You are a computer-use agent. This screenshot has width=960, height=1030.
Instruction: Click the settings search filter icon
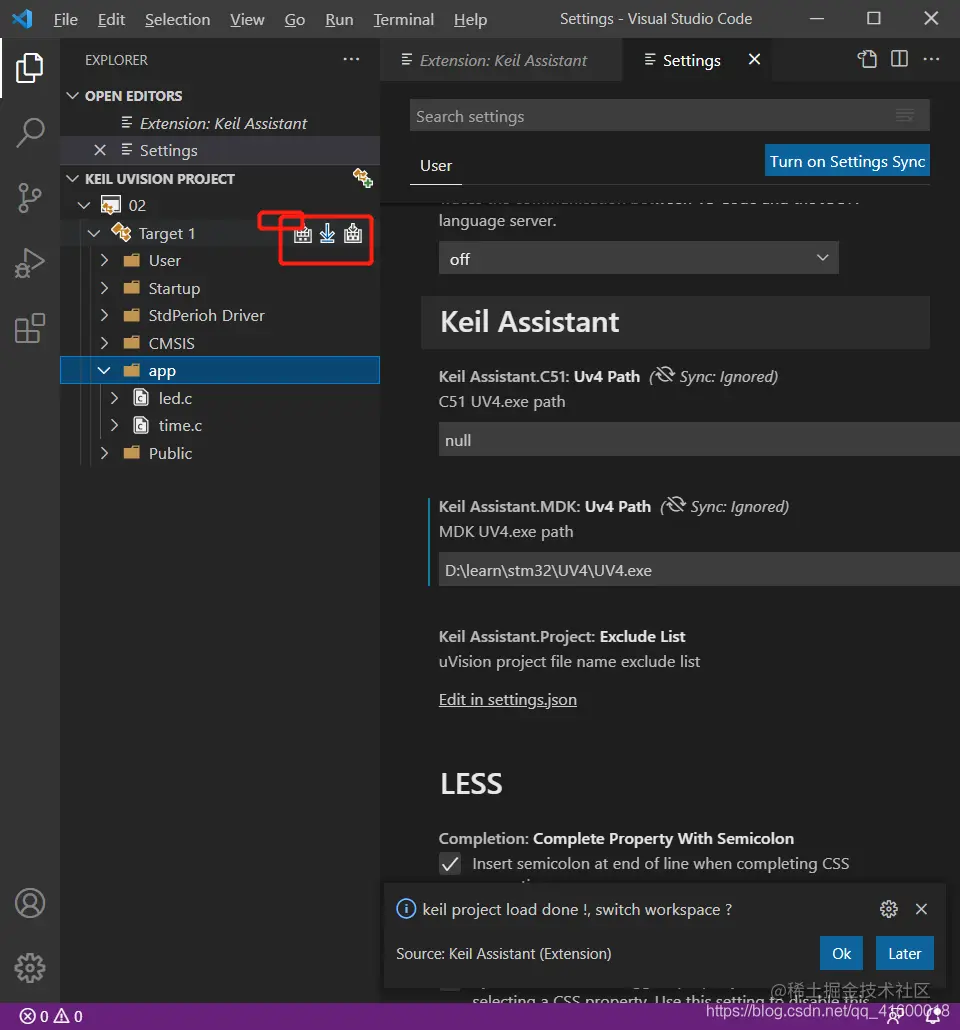point(905,116)
